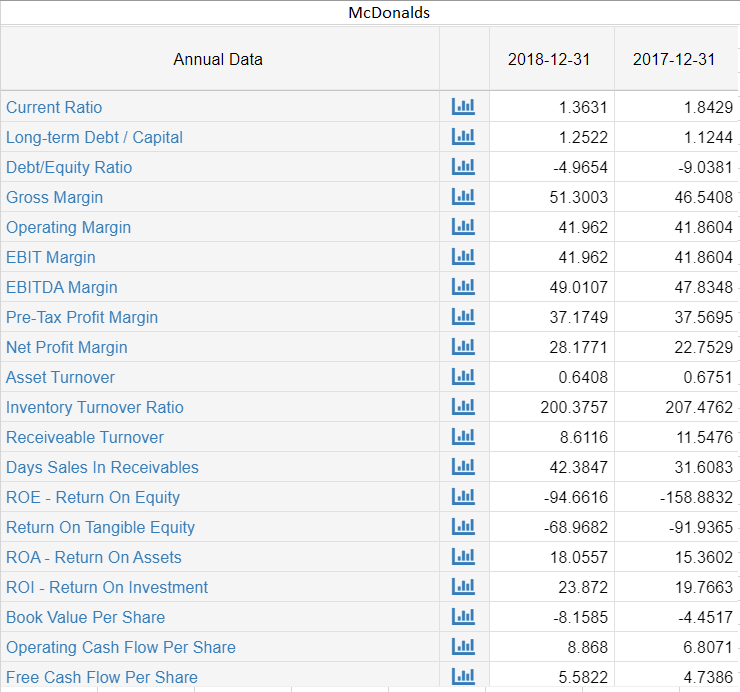Select the Operating Cash Flow value 8.868
Screen dimensions: 740x692
pos(587,647)
